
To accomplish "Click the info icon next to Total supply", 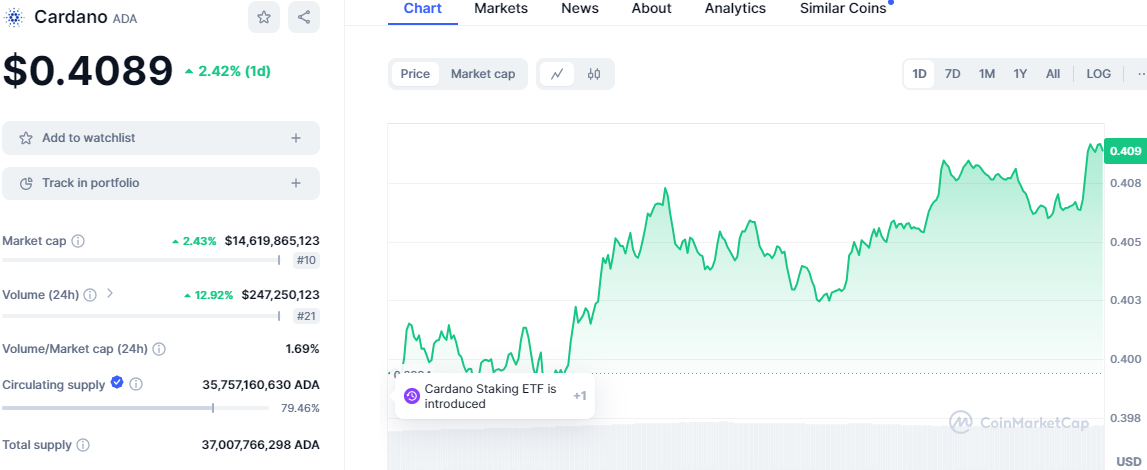I will pos(83,444).
